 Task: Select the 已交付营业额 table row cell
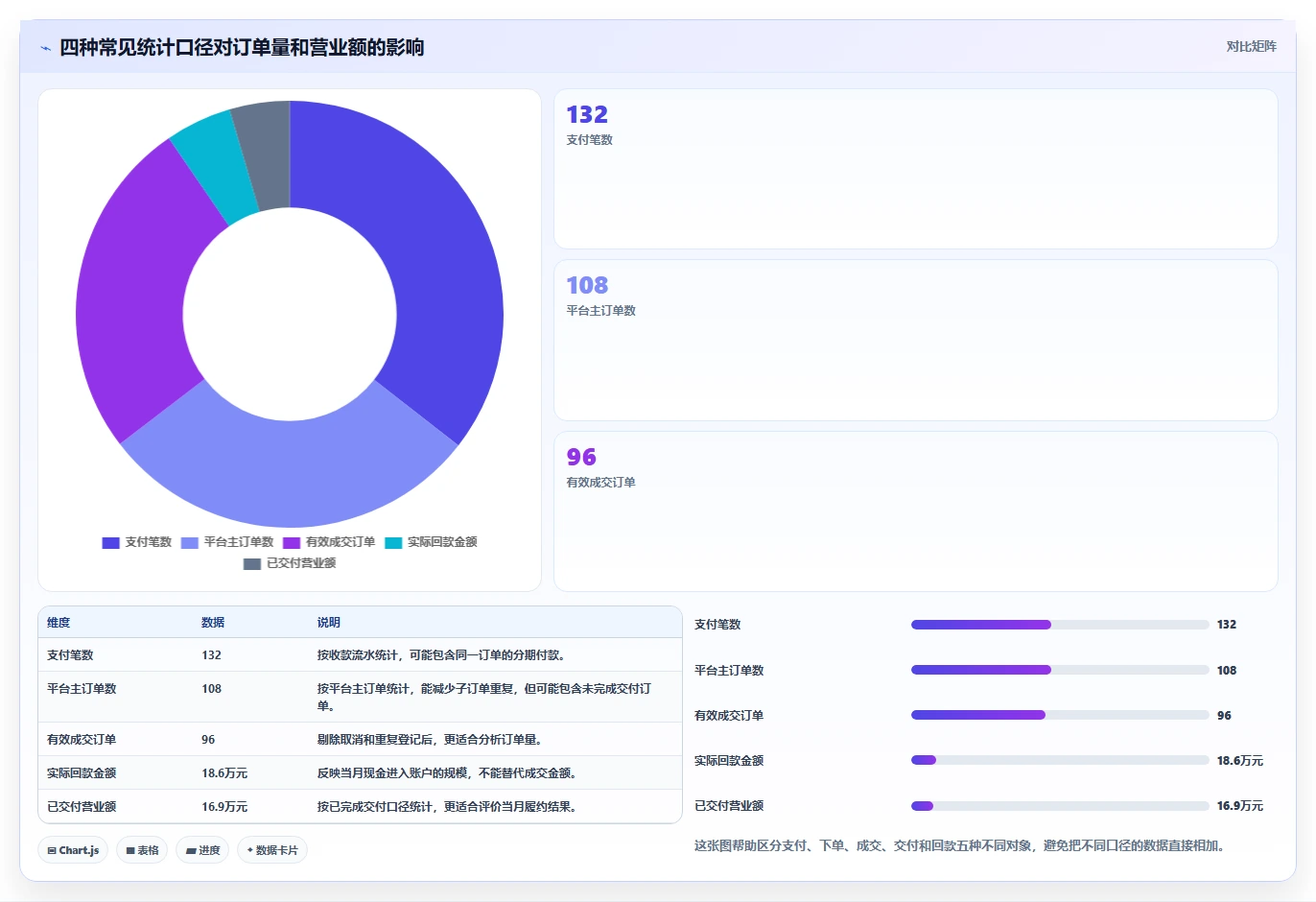click(x=82, y=807)
